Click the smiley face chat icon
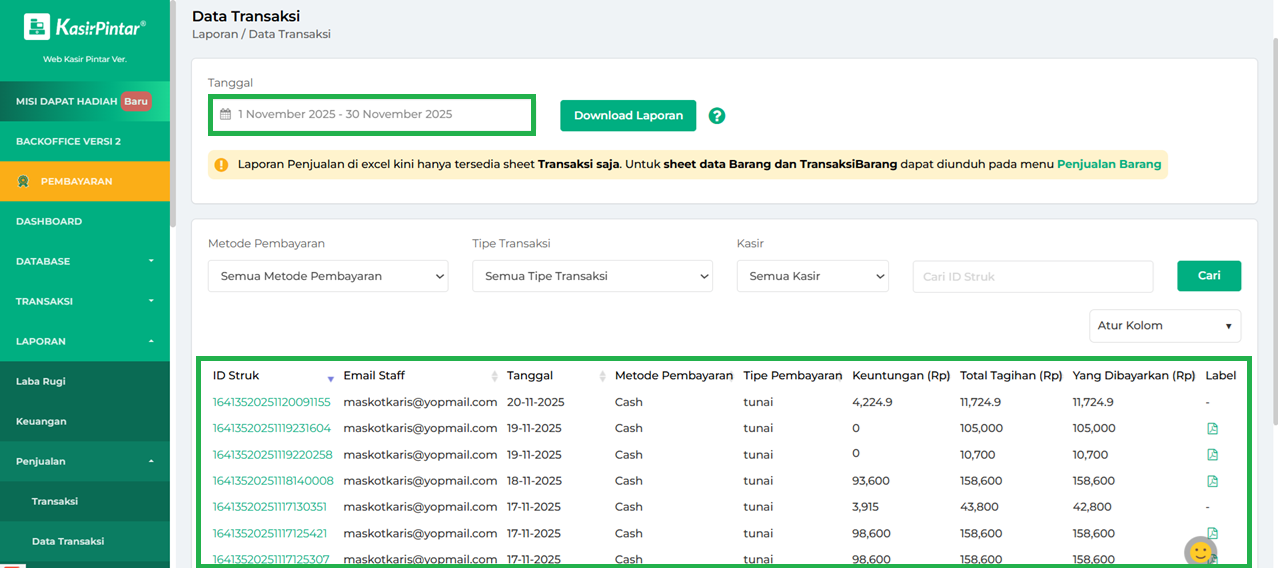The image size is (1278, 568). (x=1200, y=551)
